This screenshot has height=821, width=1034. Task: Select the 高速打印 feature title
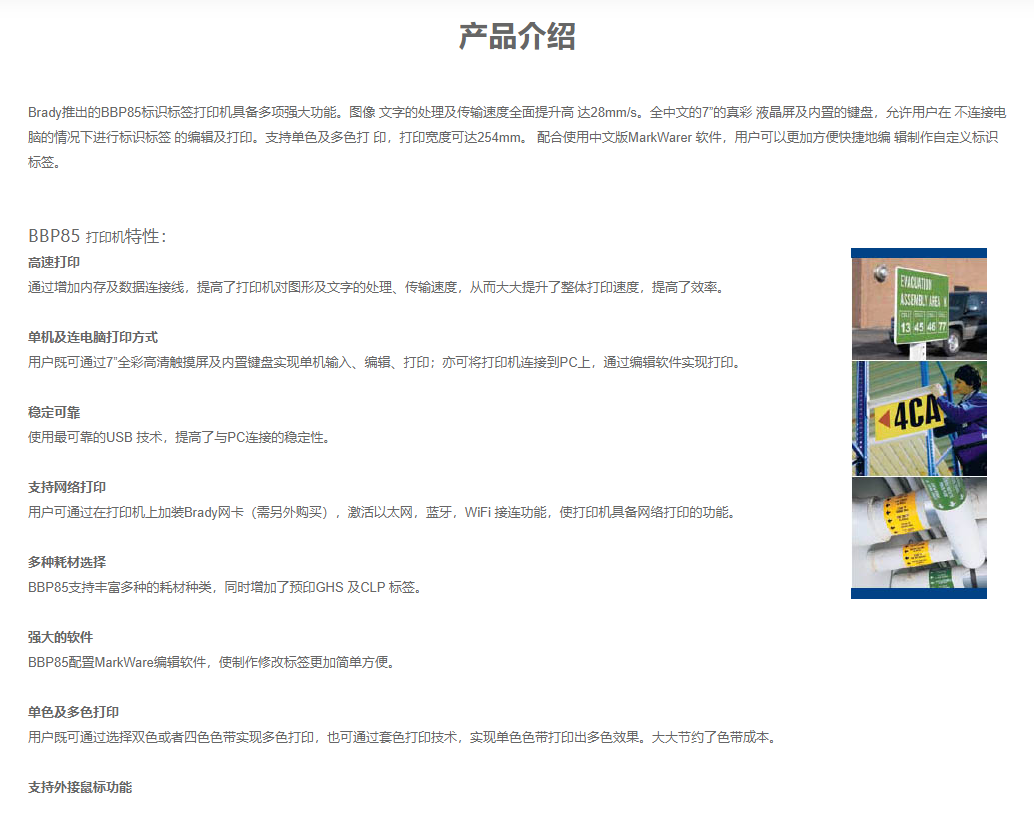tap(53, 262)
